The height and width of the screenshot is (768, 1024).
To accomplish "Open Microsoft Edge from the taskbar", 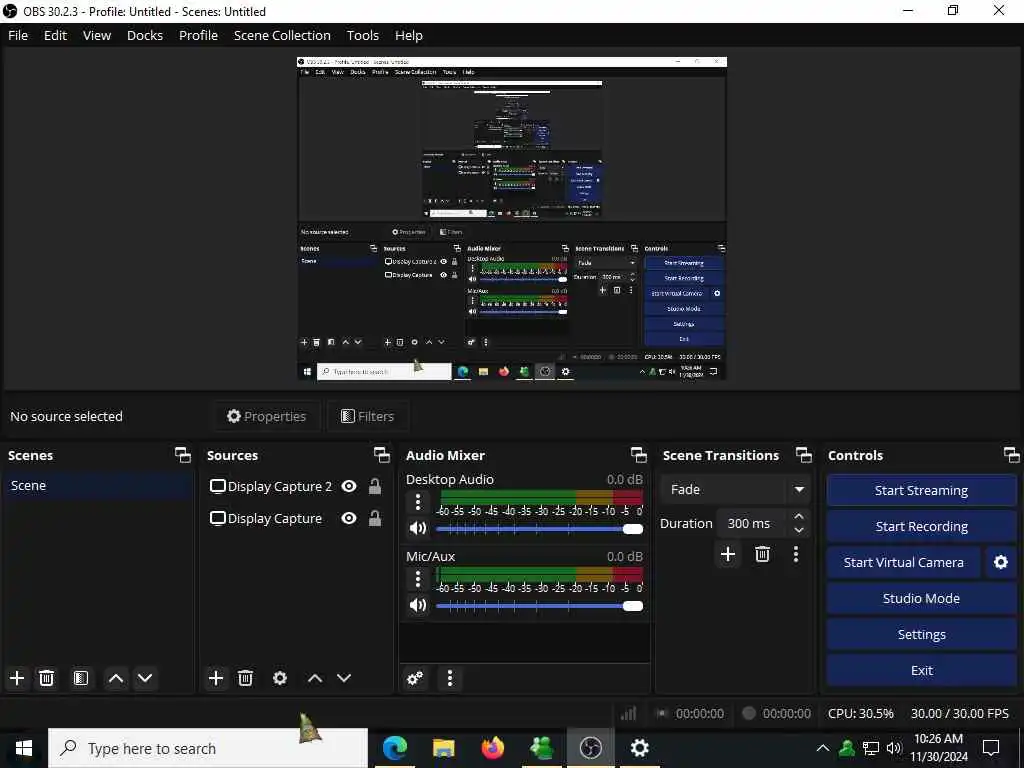I will pyautogui.click(x=395, y=748).
